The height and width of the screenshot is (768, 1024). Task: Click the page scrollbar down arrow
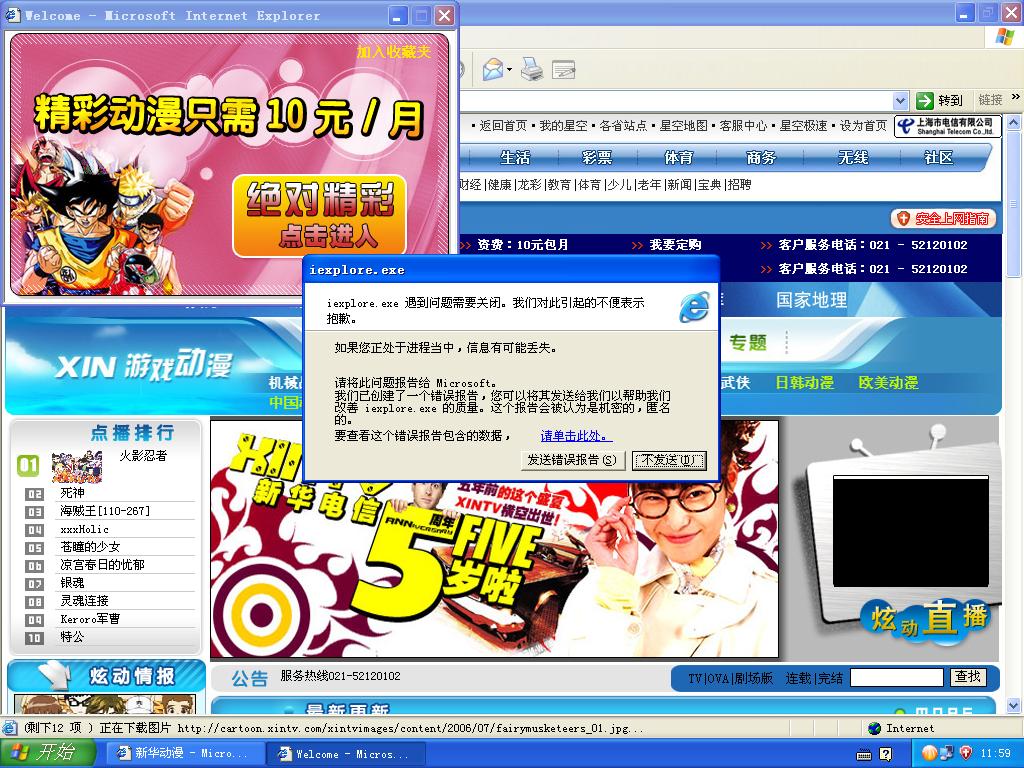pos(1013,706)
